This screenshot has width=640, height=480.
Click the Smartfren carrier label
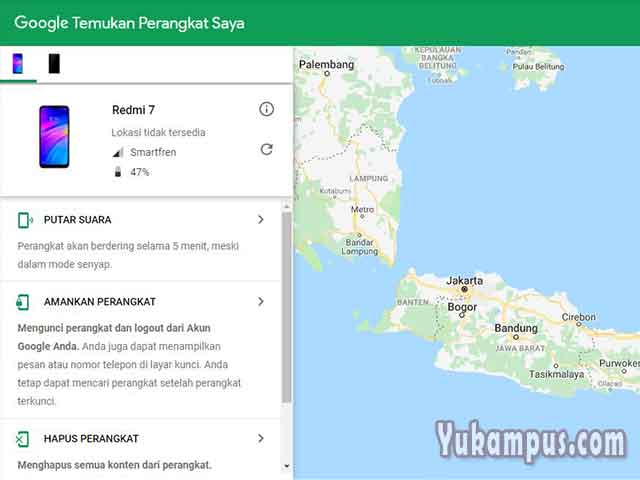tap(153, 152)
